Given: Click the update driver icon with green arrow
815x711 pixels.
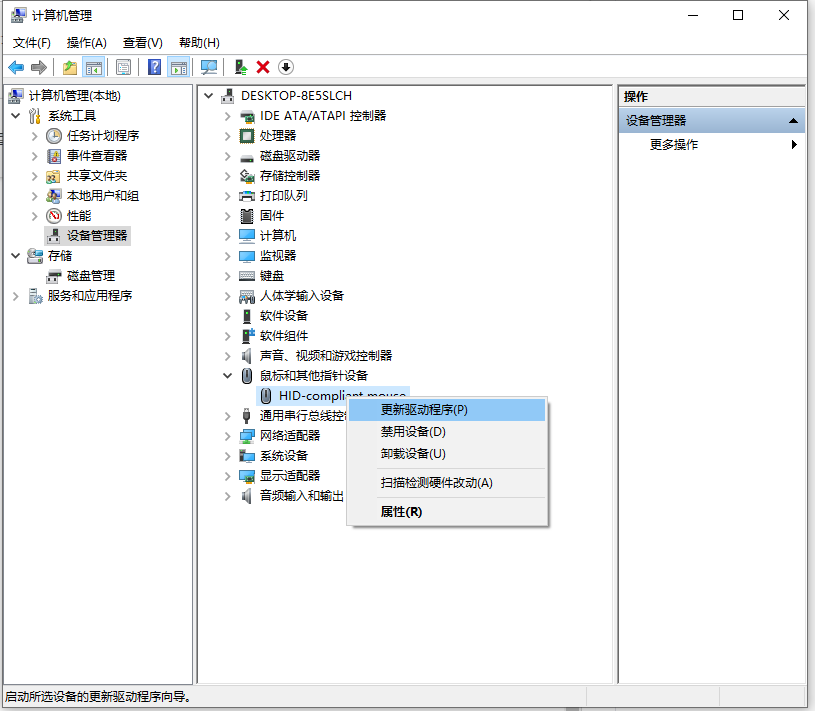Looking at the screenshot, I should (240, 67).
